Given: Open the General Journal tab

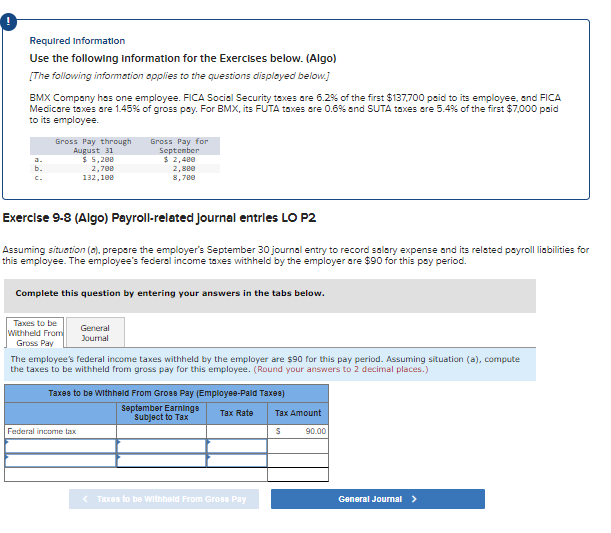Looking at the screenshot, I should click(95, 332).
